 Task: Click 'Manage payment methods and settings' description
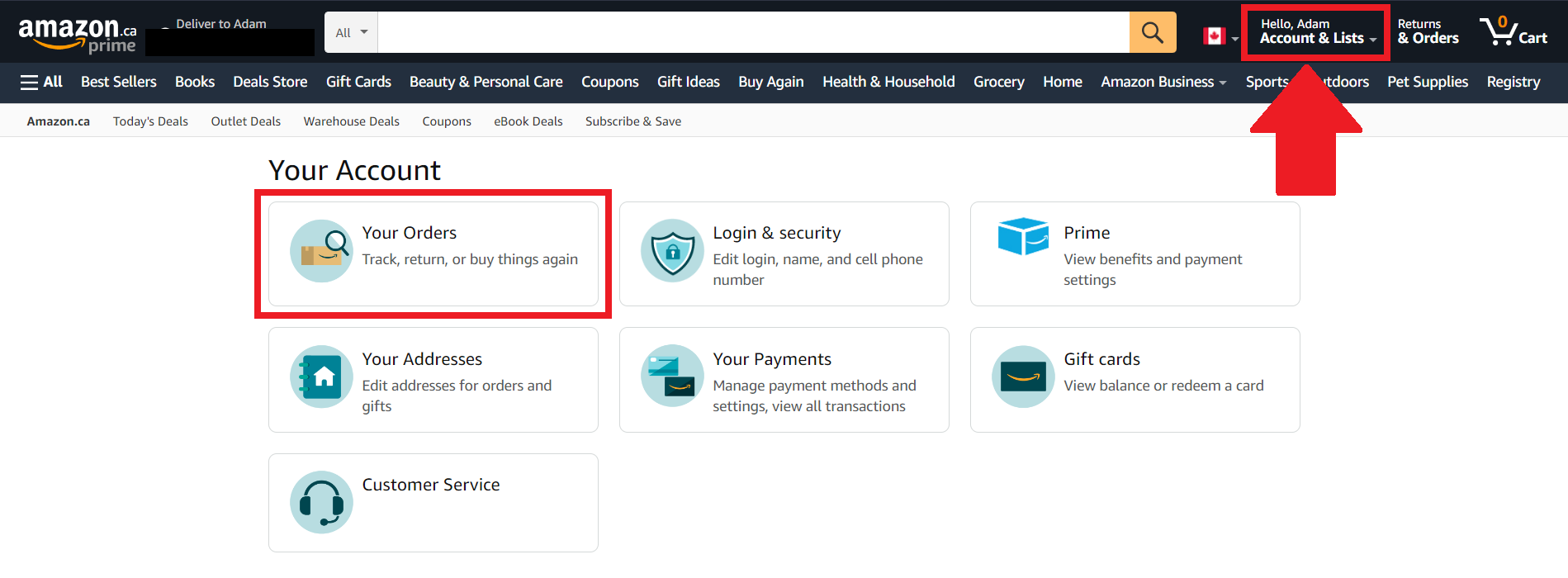pyautogui.click(x=815, y=396)
